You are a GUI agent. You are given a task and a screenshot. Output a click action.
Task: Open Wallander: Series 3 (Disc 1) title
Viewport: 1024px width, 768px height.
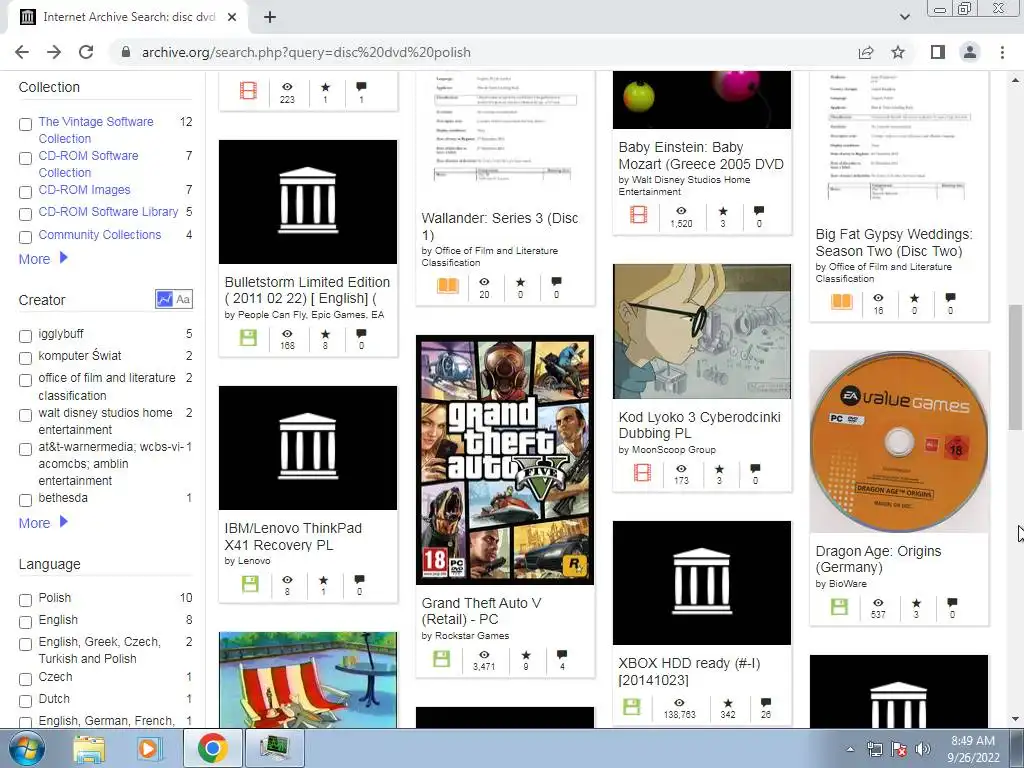[x=500, y=226]
